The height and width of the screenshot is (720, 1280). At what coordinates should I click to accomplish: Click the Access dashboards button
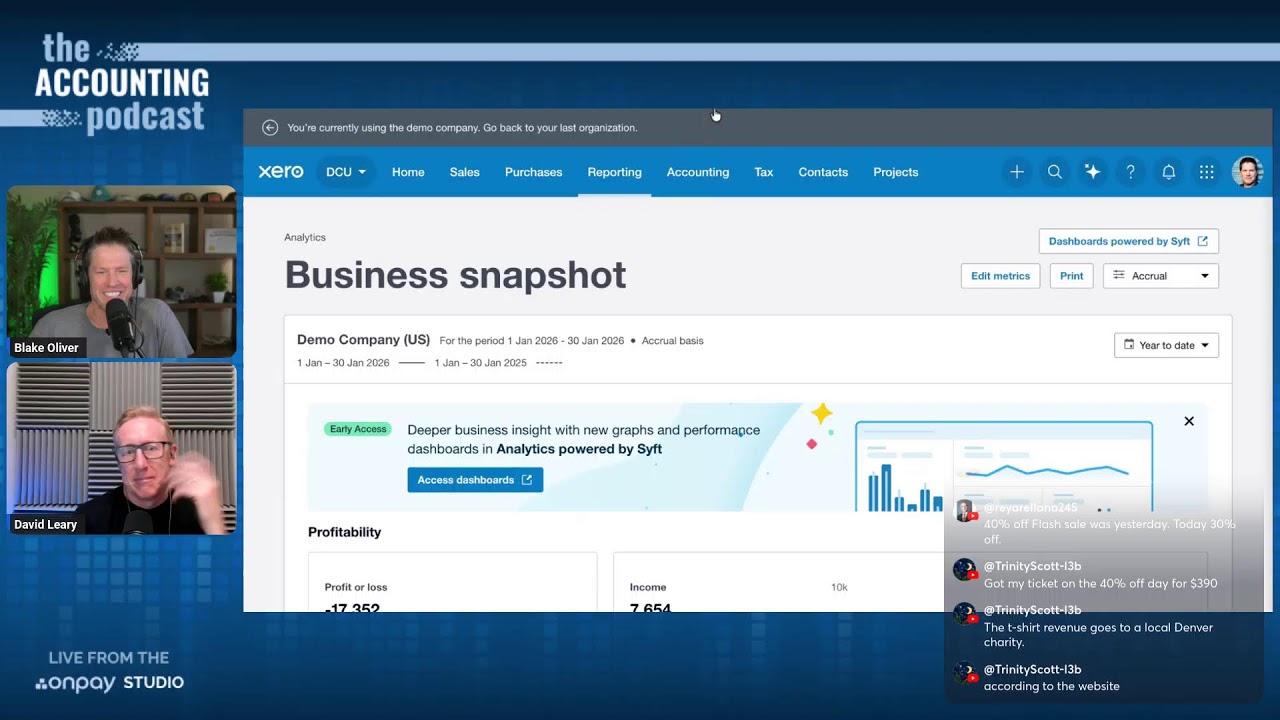(475, 480)
